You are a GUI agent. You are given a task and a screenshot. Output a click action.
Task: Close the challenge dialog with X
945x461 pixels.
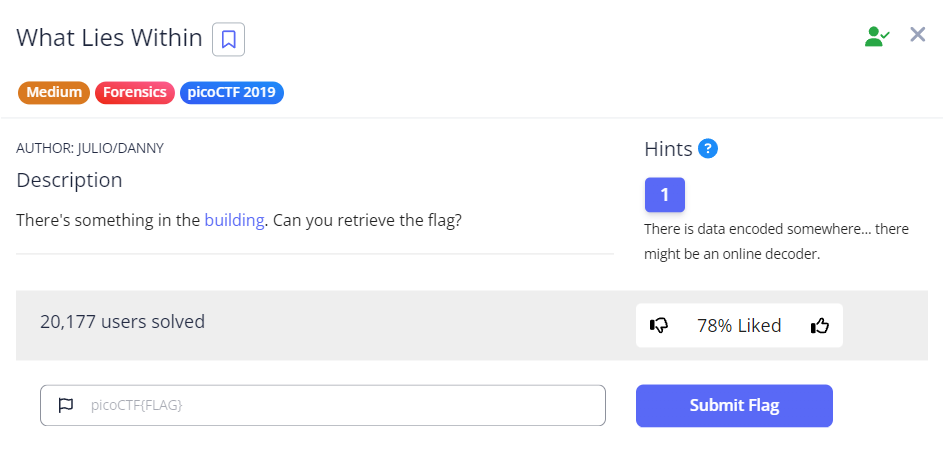click(918, 35)
